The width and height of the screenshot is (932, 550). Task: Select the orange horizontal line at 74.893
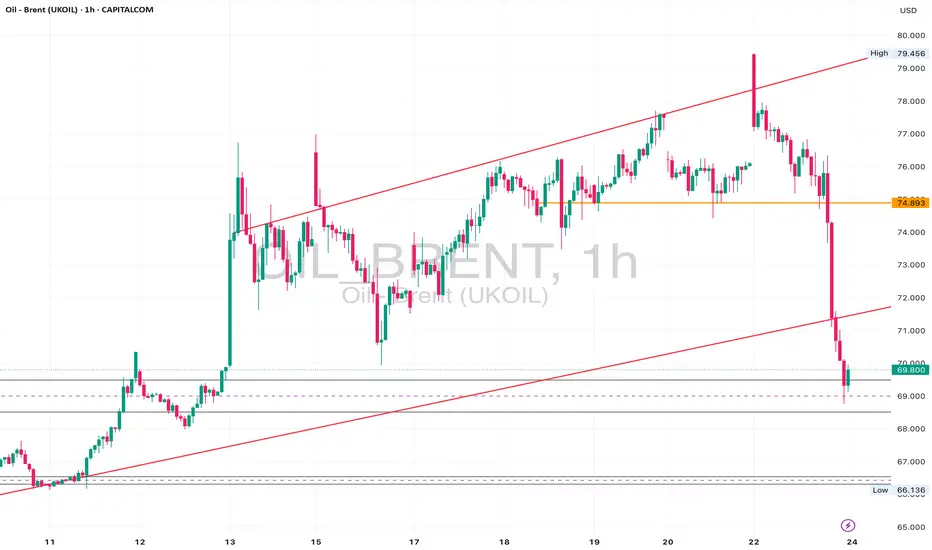point(716,203)
